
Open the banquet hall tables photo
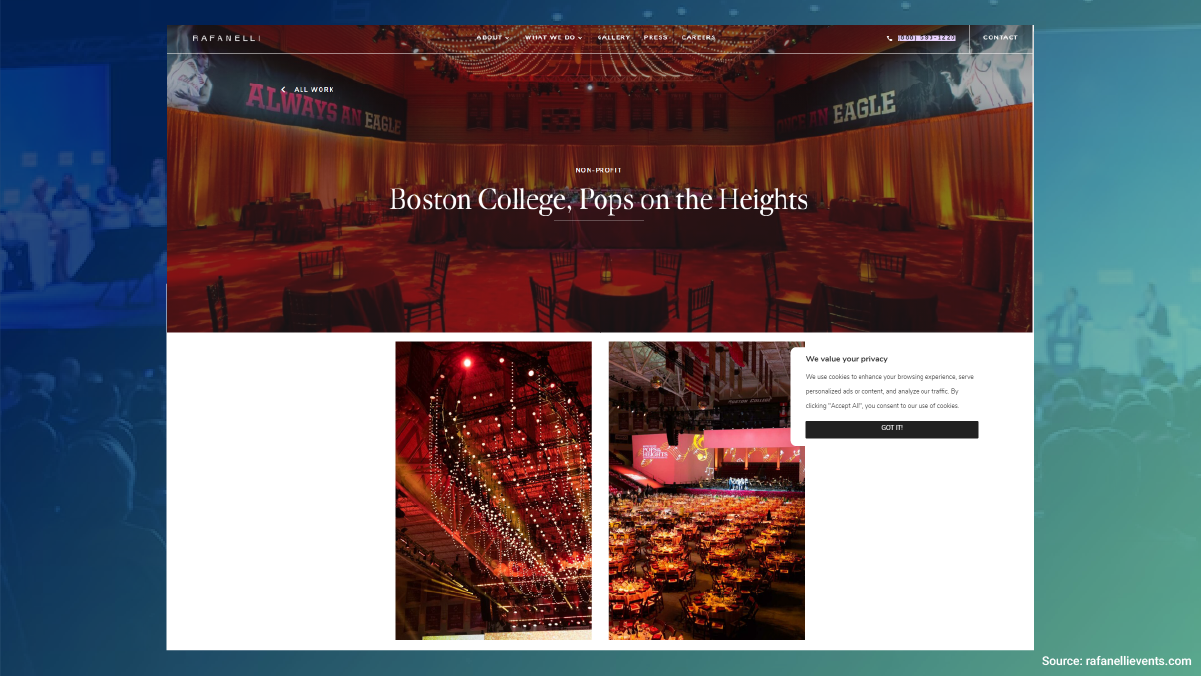[706, 491]
